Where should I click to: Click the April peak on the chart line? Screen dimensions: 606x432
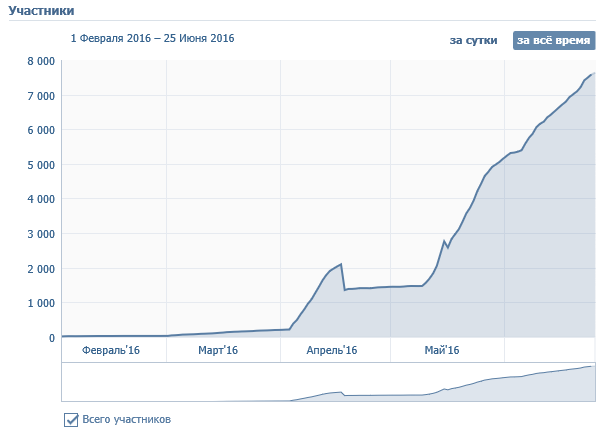[341, 264]
